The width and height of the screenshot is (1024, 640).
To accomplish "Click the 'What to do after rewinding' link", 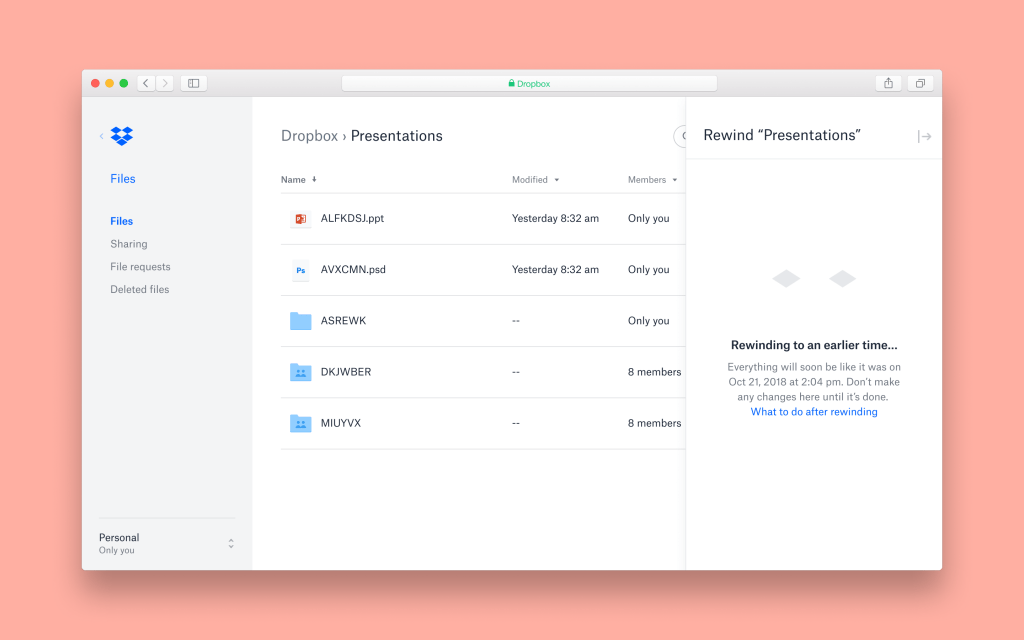I will click(814, 412).
